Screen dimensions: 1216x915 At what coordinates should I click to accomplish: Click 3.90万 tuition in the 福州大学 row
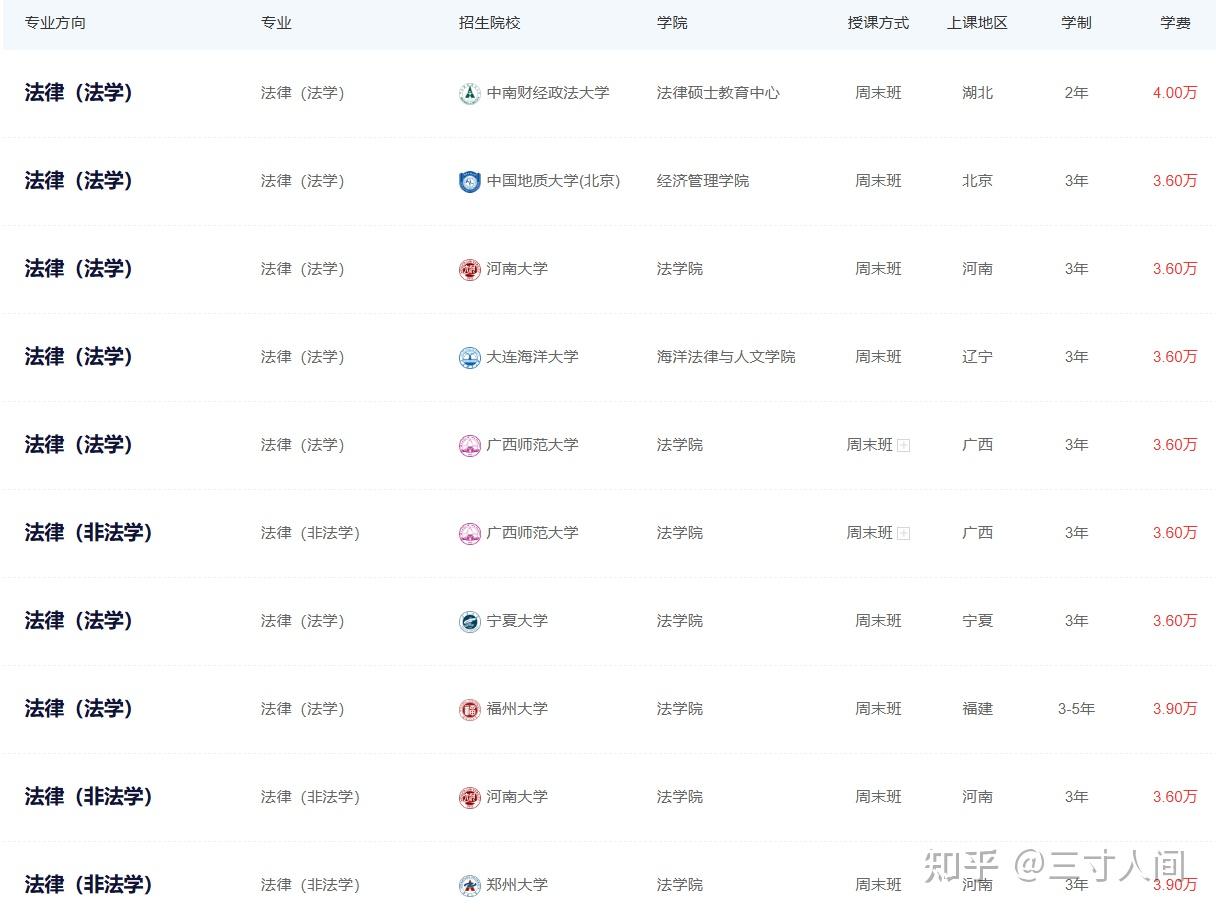click(1175, 709)
